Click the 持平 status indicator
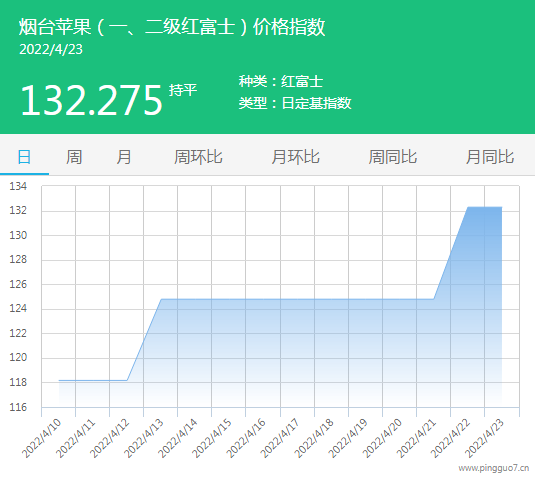The height and width of the screenshot is (478, 535). pos(183,90)
